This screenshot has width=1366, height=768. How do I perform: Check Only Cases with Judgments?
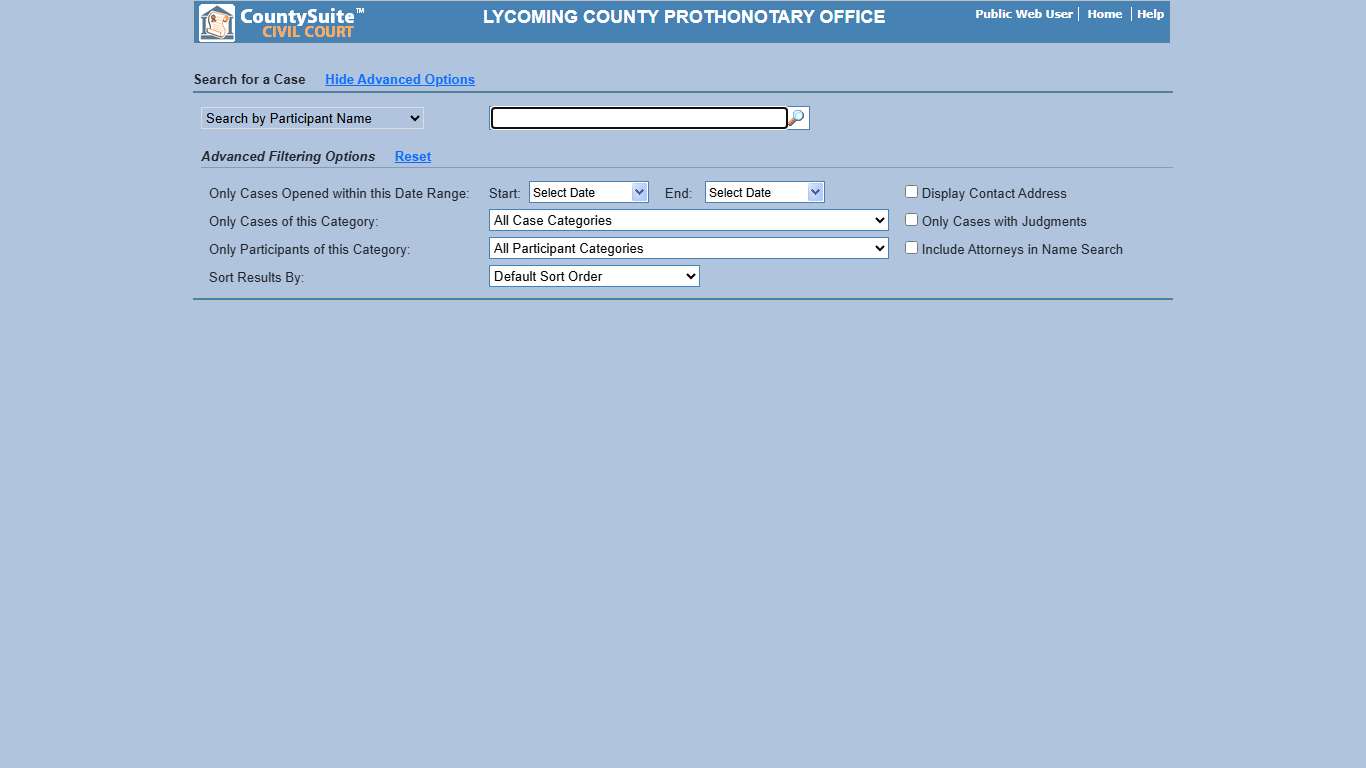pos(911,220)
